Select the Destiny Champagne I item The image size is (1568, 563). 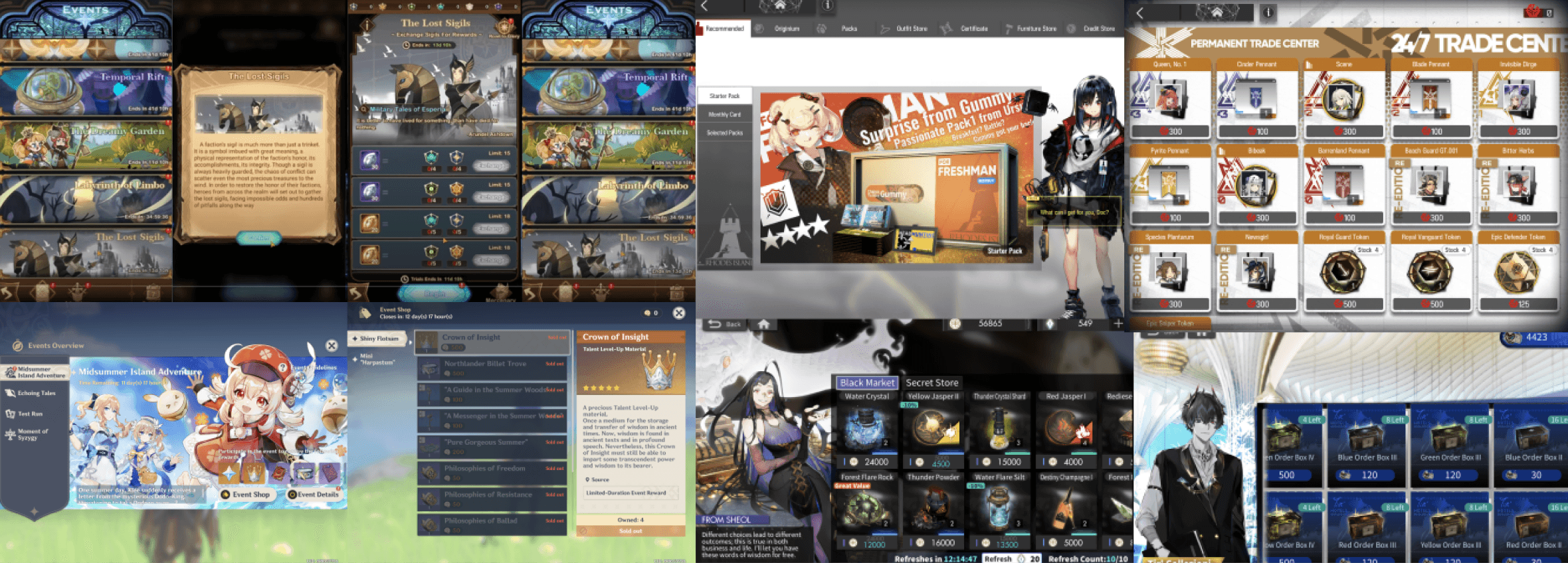point(1066,511)
